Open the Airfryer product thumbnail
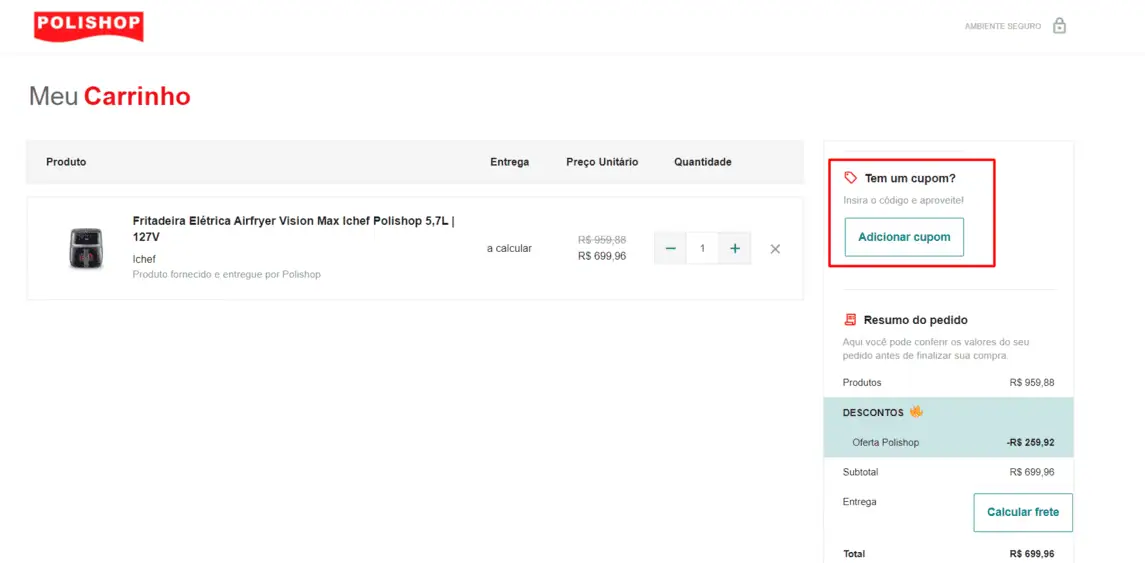Image resolution: width=1145 pixels, height=563 pixels. coord(85,248)
